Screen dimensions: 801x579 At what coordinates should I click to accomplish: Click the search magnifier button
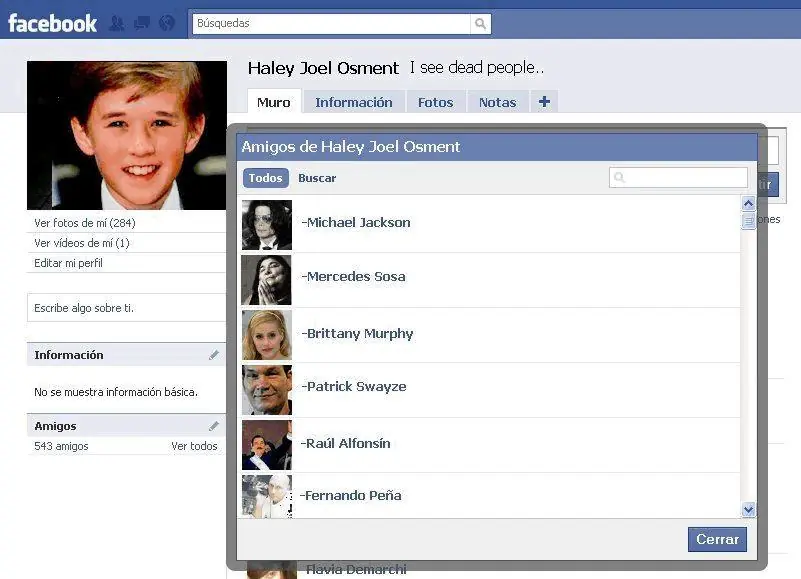tap(480, 24)
